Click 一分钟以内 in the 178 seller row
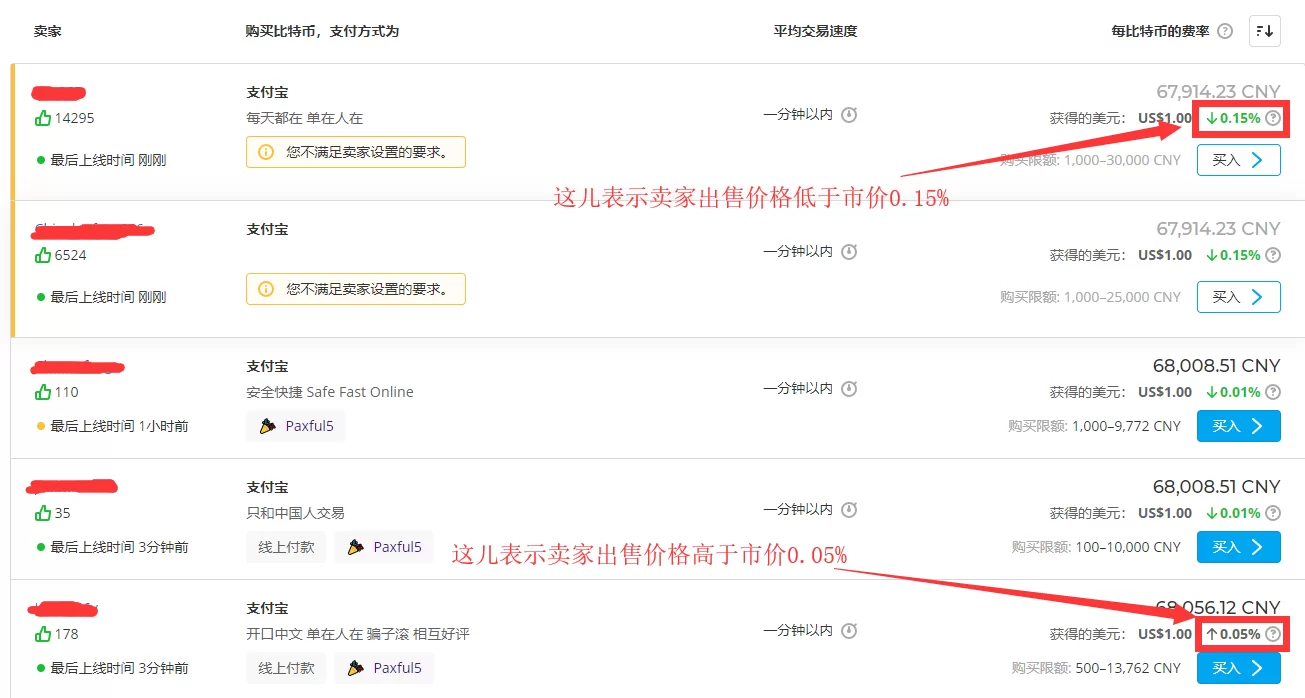The height and width of the screenshot is (698, 1305). point(798,631)
